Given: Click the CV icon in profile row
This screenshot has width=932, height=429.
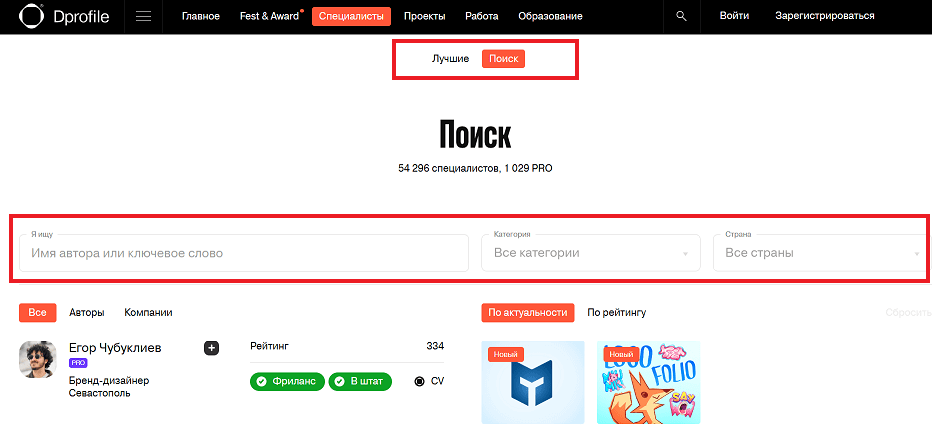Looking at the screenshot, I should pos(419,381).
